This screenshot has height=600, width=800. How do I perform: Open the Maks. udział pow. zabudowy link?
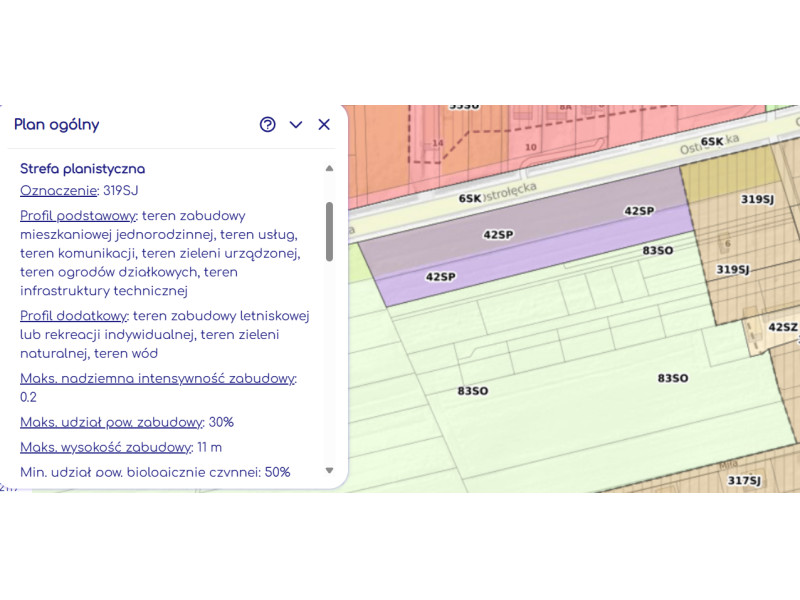(x=112, y=422)
